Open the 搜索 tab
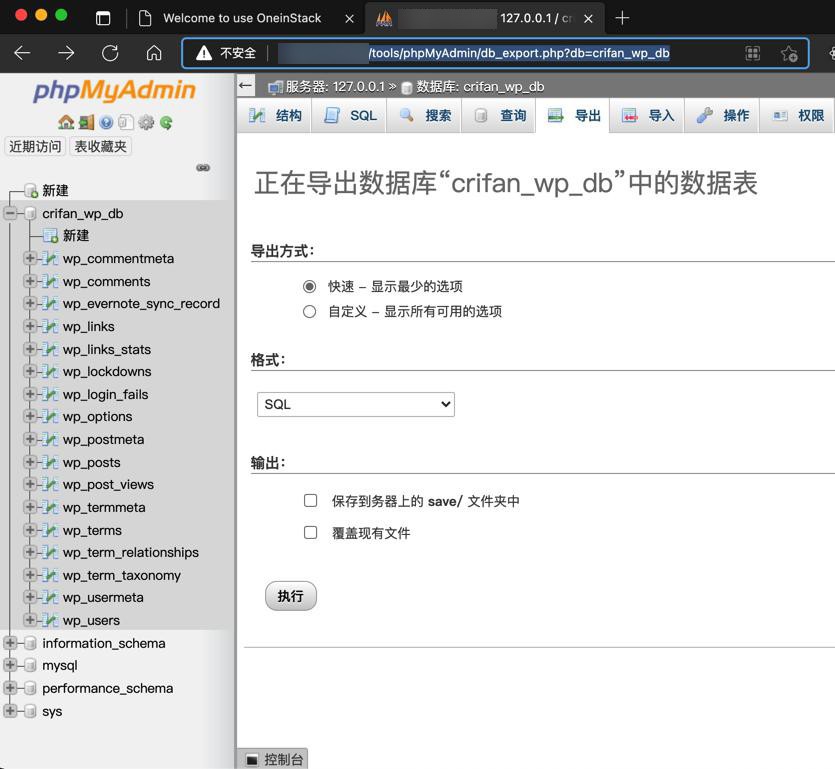The width and height of the screenshot is (835, 769). click(424, 116)
